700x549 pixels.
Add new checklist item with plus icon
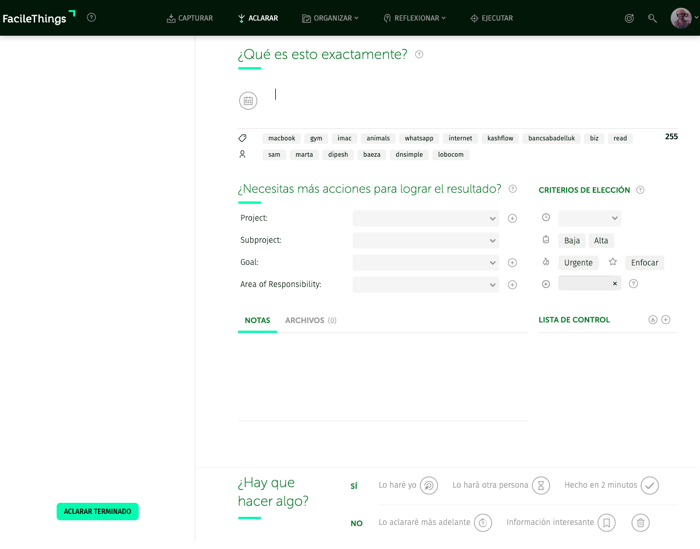click(666, 320)
